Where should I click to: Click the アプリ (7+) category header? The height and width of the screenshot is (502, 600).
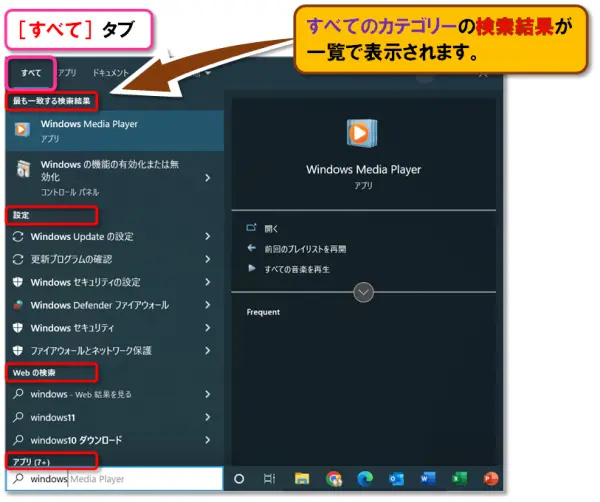click(x=31, y=462)
